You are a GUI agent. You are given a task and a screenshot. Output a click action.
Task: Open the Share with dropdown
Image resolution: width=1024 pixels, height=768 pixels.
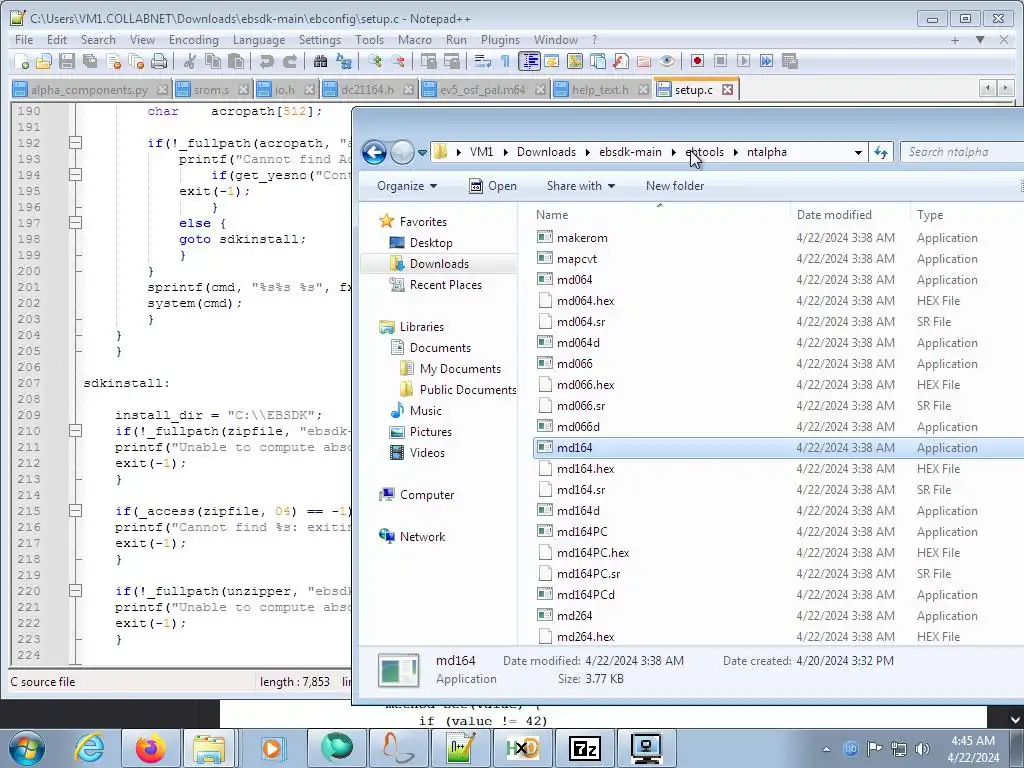[x=581, y=185]
